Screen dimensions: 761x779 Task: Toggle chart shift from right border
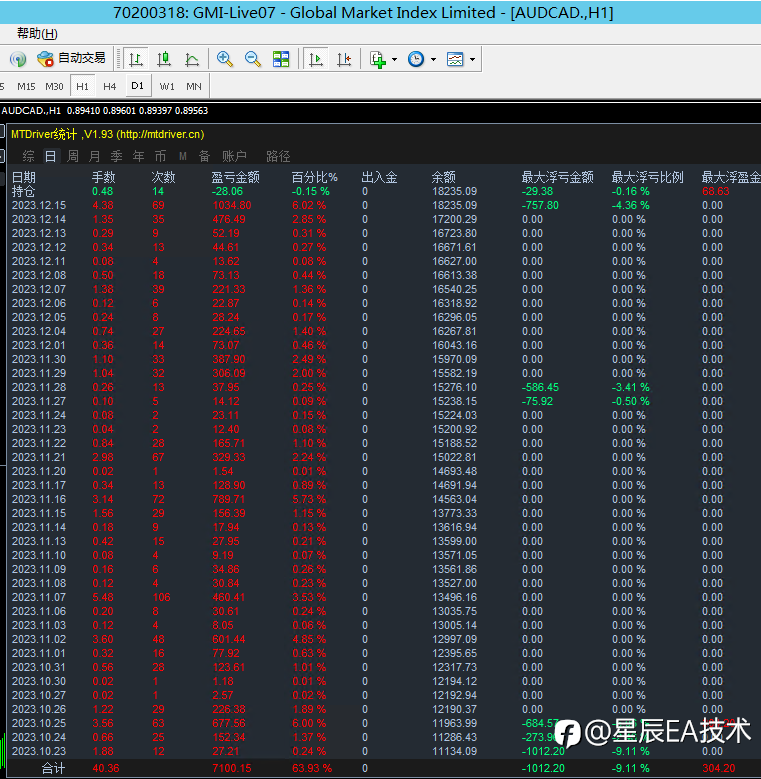(344, 59)
